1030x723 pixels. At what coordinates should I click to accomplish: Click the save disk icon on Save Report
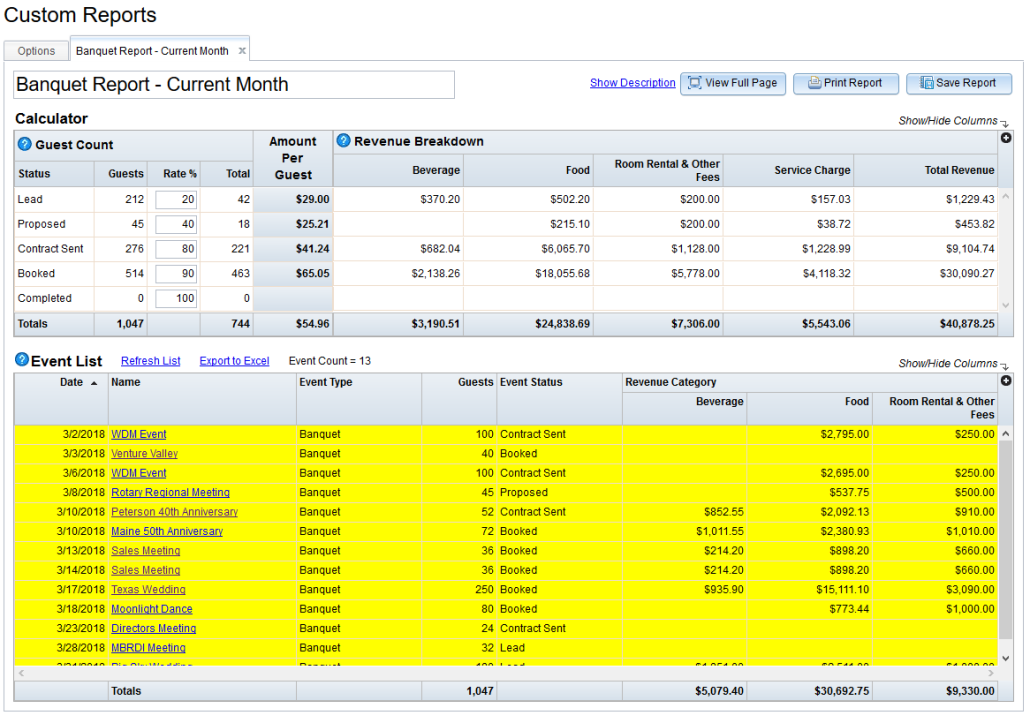[925, 83]
